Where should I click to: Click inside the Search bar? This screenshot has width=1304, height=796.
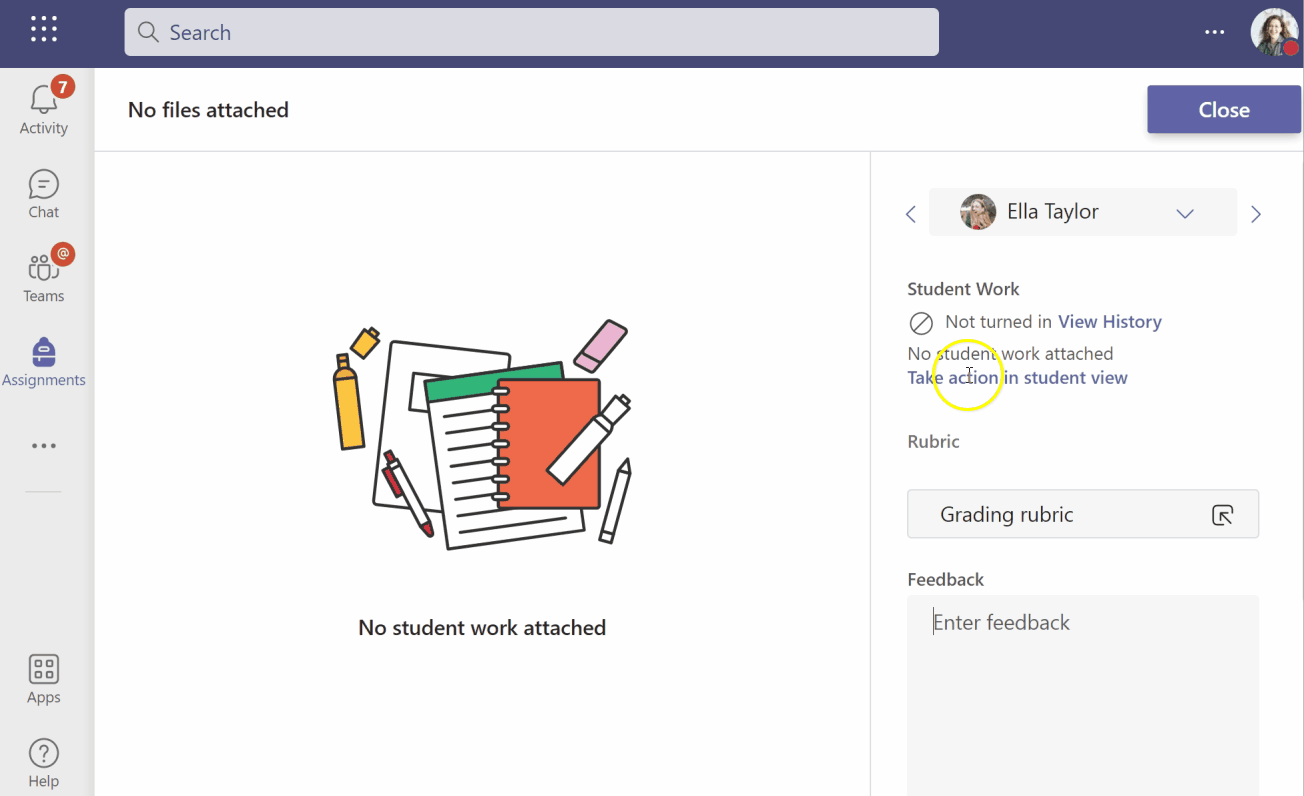coord(531,32)
